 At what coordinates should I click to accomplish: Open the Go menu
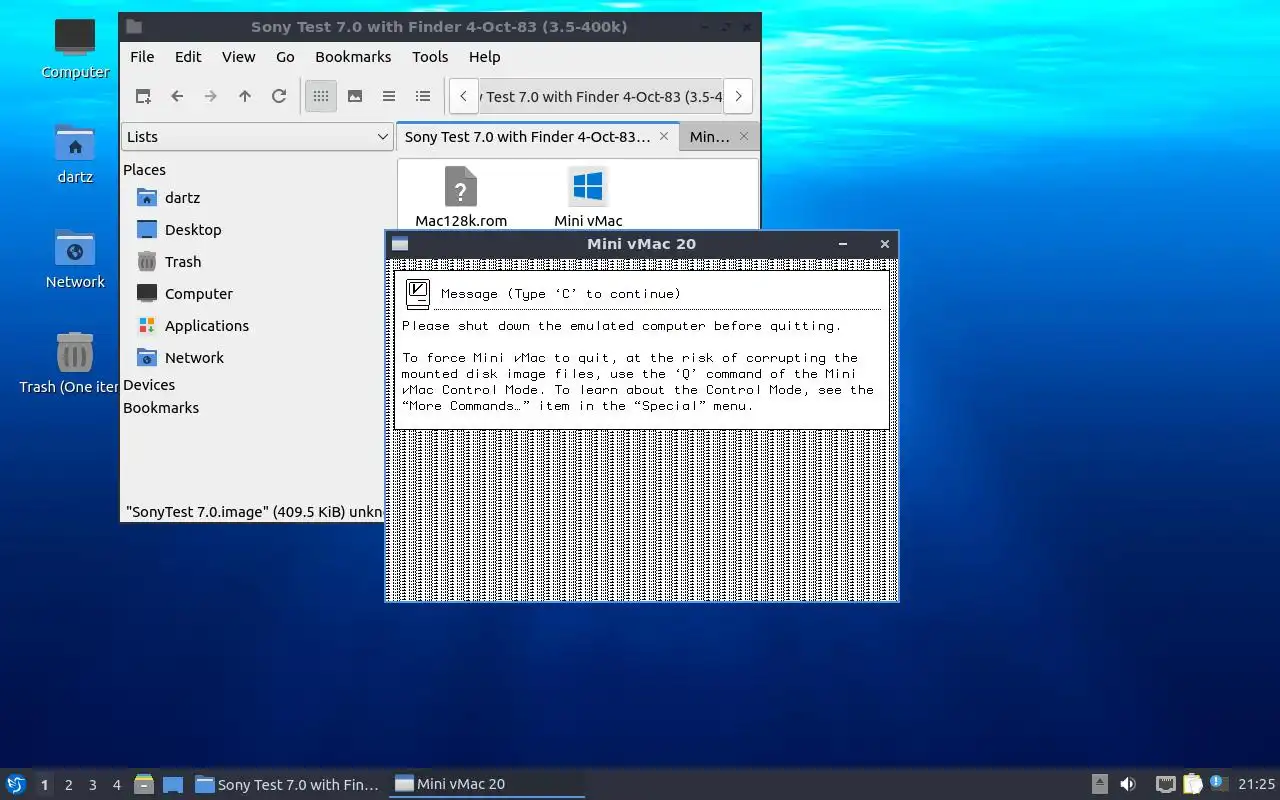pos(285,57)
